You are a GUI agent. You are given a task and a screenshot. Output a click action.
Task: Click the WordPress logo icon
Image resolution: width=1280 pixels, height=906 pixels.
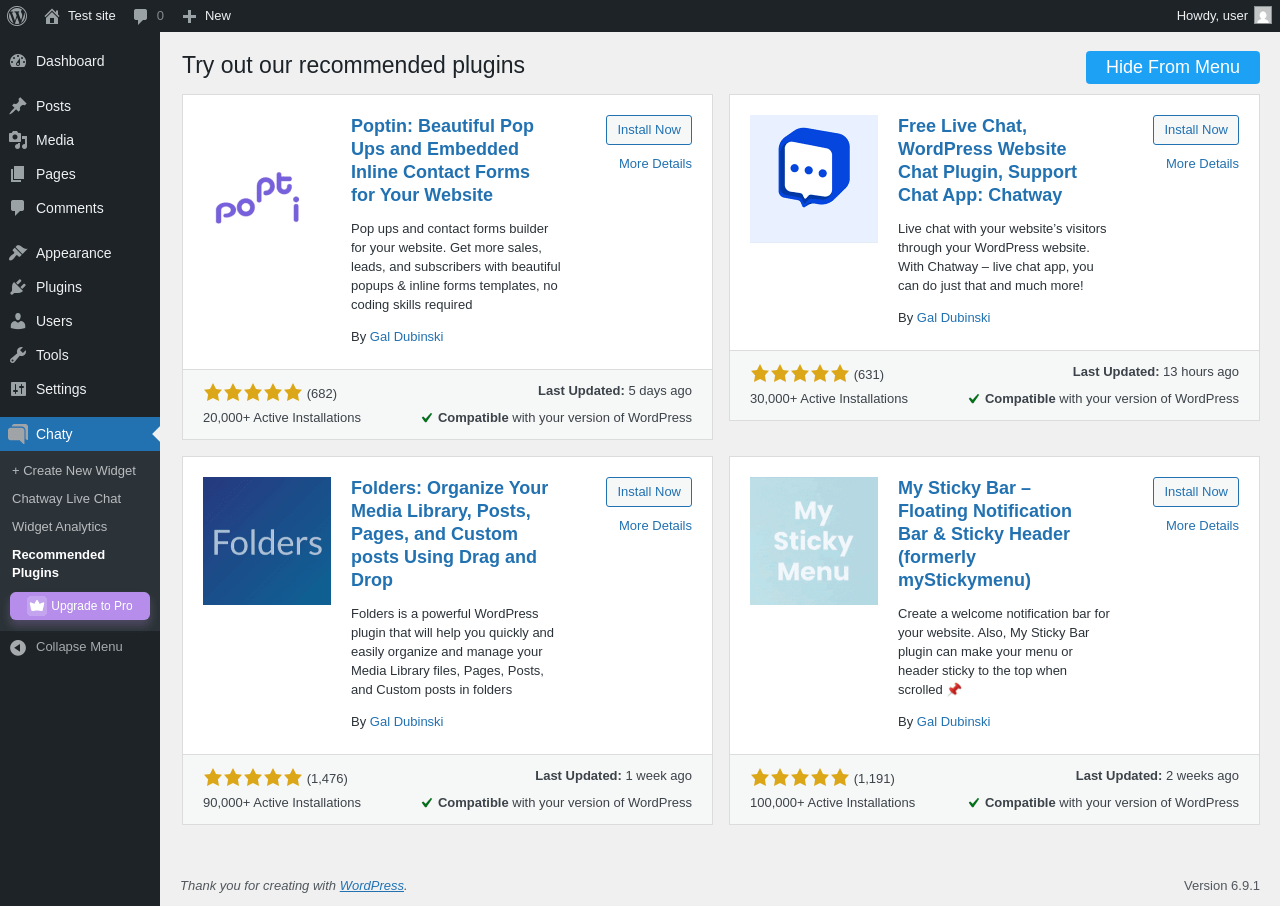[x=17, y=16]
